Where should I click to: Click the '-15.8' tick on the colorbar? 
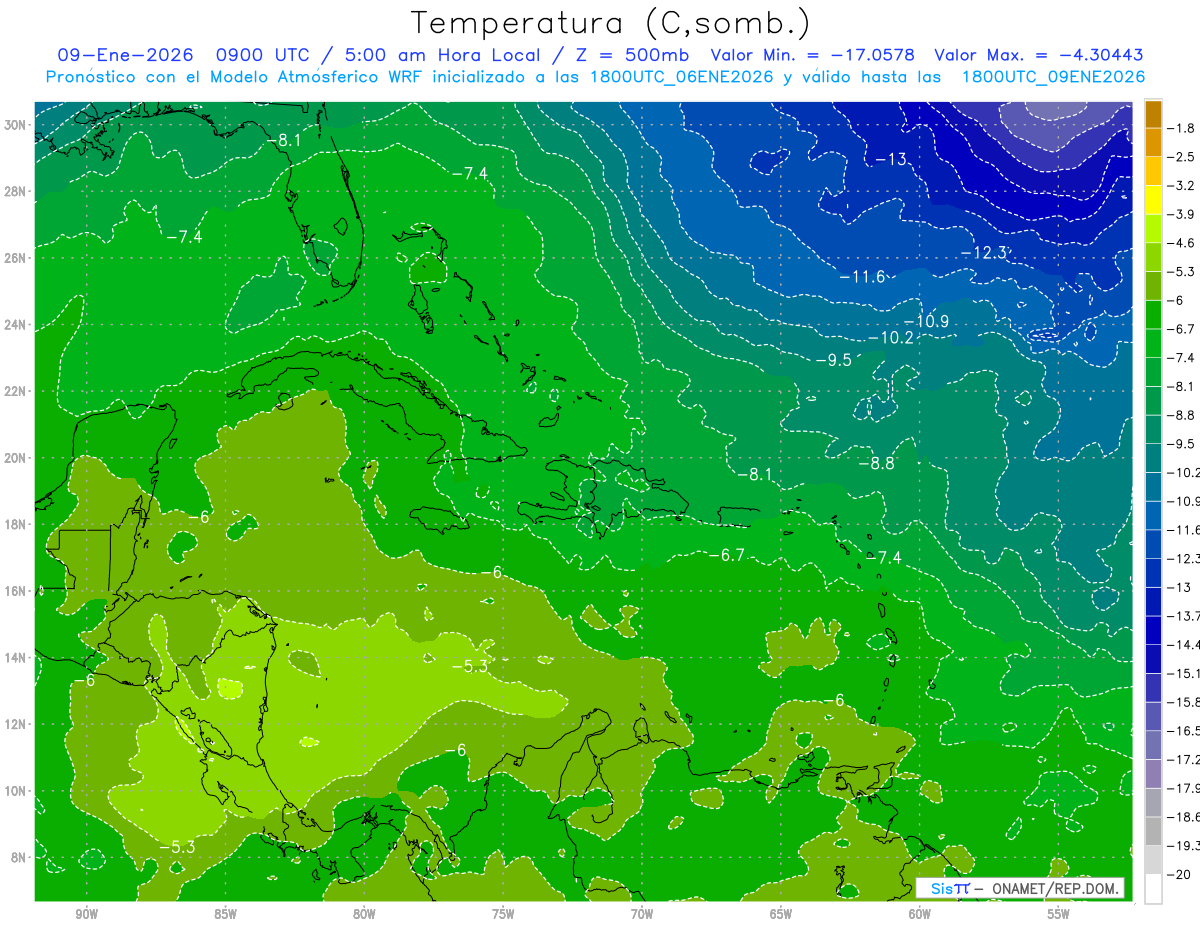[1181, 701]
